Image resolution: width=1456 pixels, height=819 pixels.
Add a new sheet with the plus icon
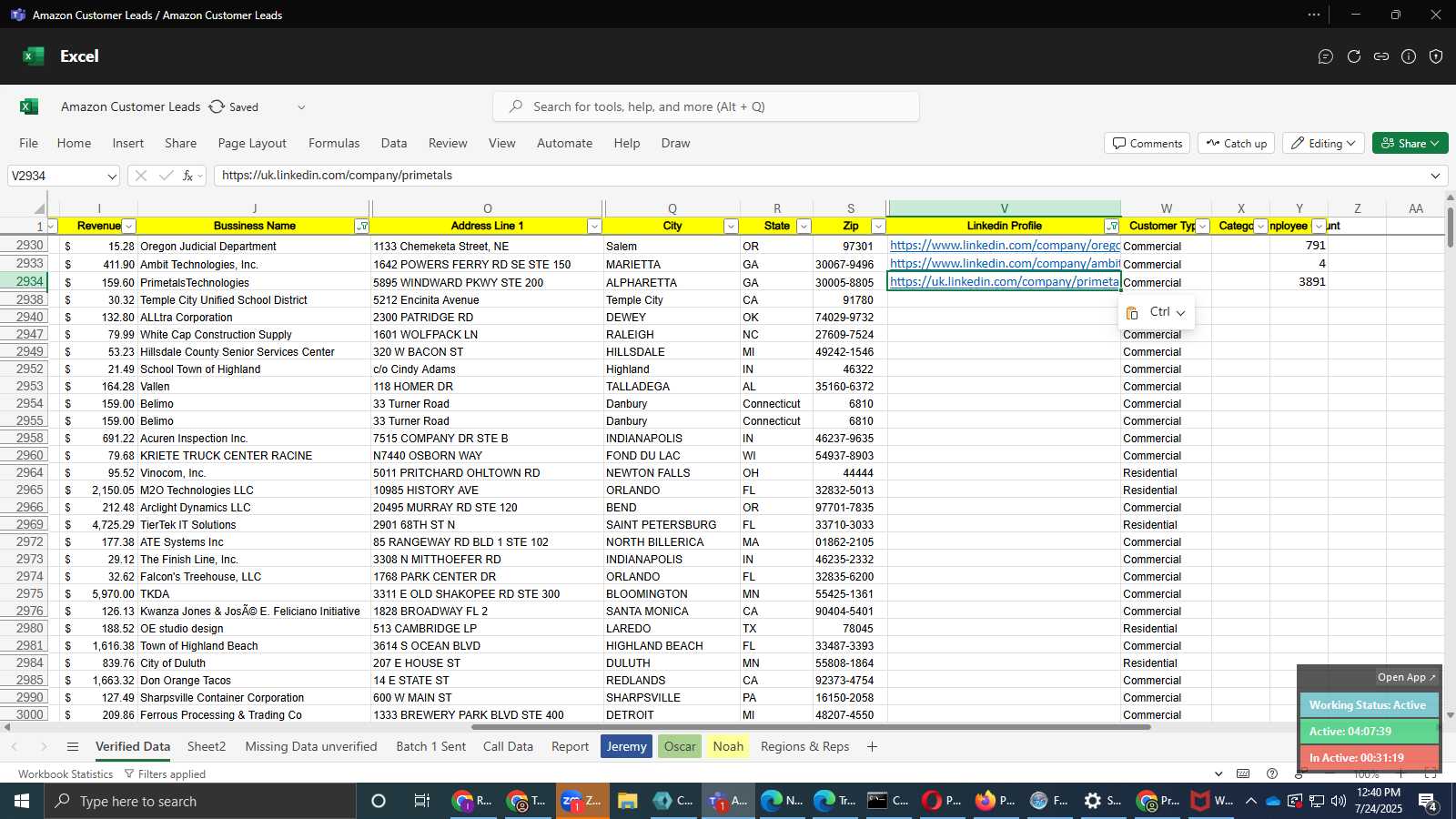872,747
